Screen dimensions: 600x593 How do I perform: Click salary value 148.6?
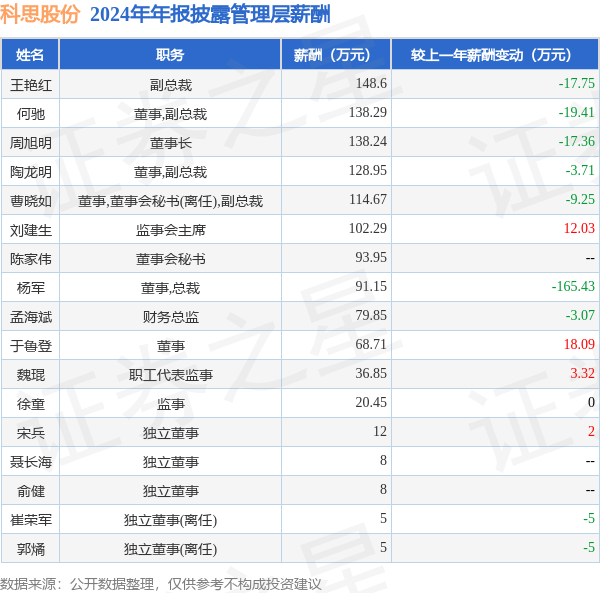coord(371,83)
